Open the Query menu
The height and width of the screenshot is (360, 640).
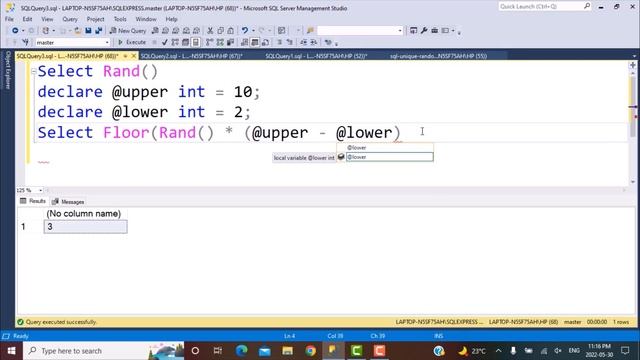70,19
